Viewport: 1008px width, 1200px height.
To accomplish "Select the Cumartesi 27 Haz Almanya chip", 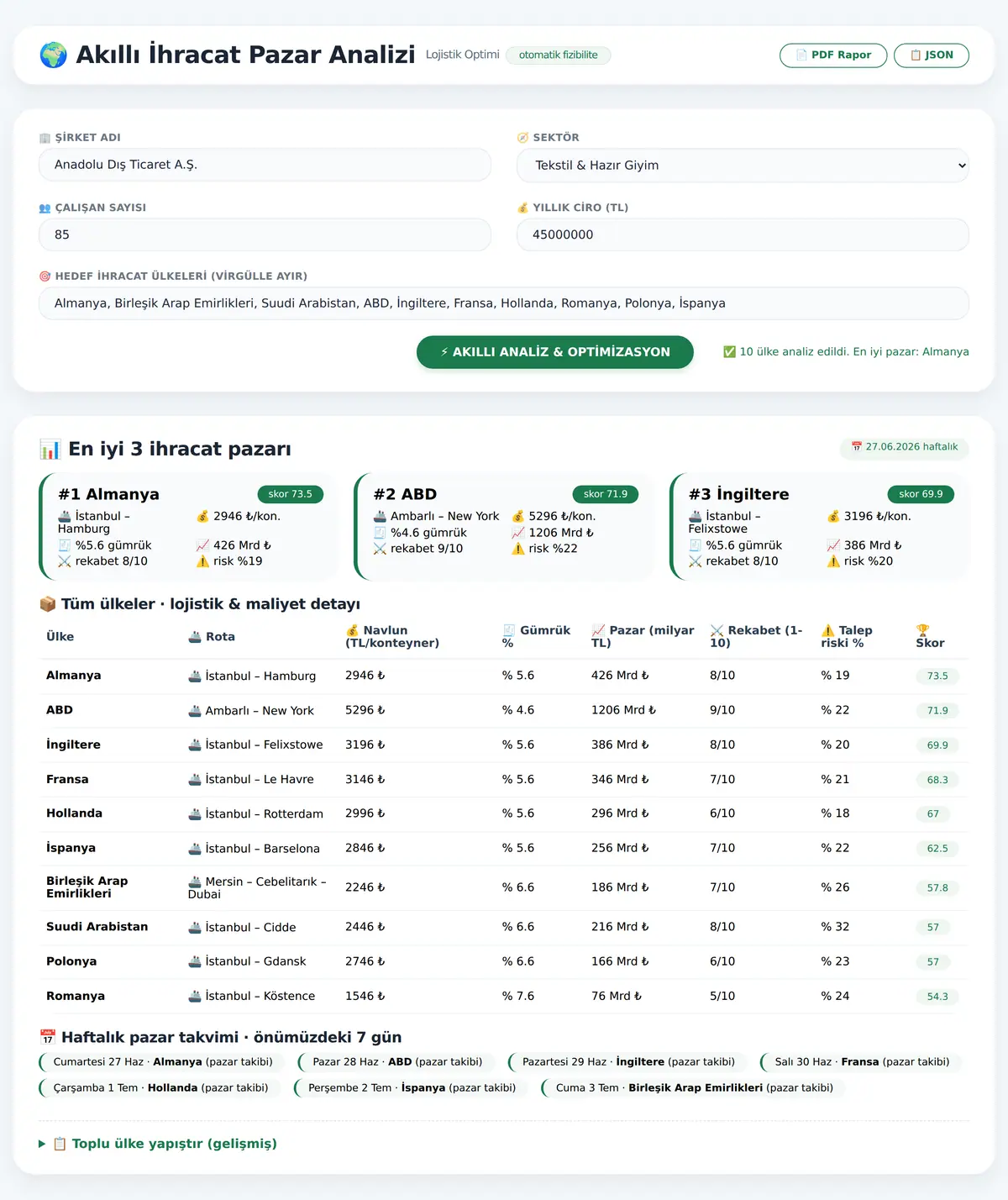I will [162, 1062].
